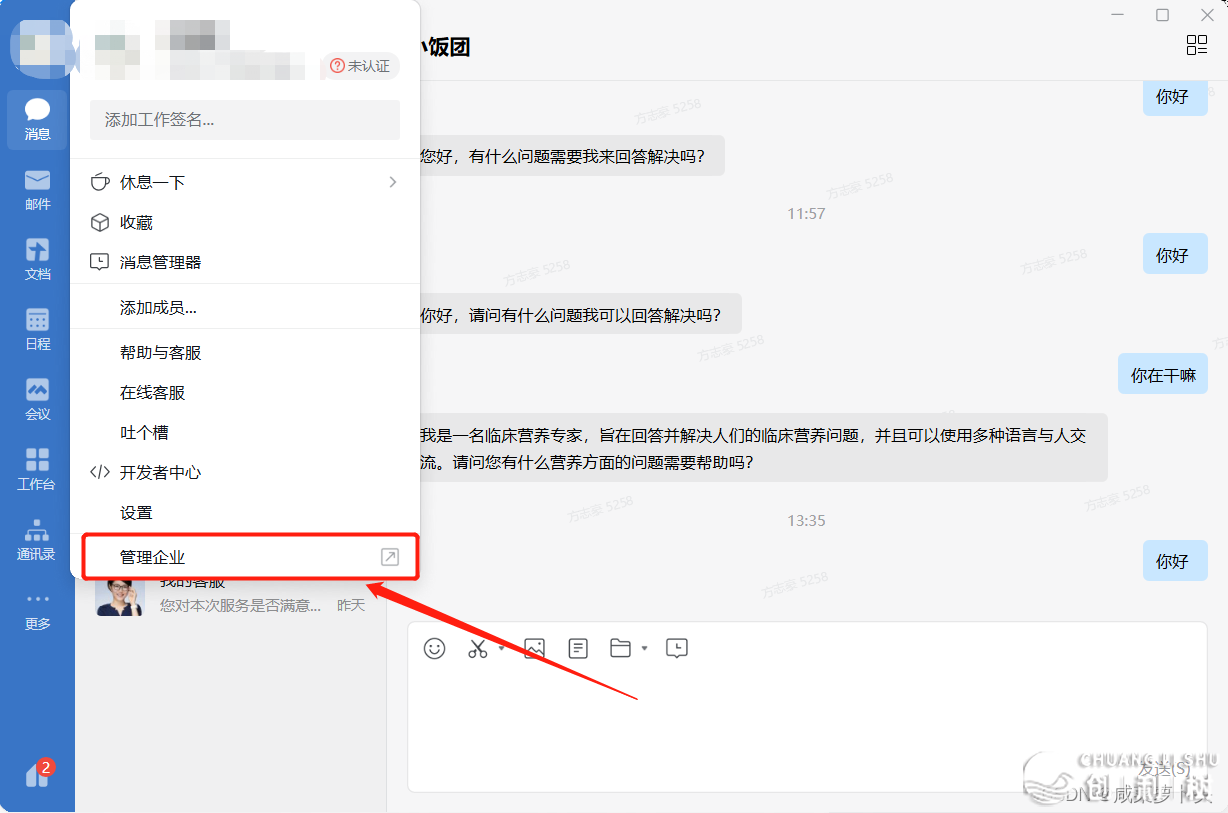Click the 添加工作签名 input field
The height and width of the screenshot is (813, 1228).
click(x=245, y=120)
